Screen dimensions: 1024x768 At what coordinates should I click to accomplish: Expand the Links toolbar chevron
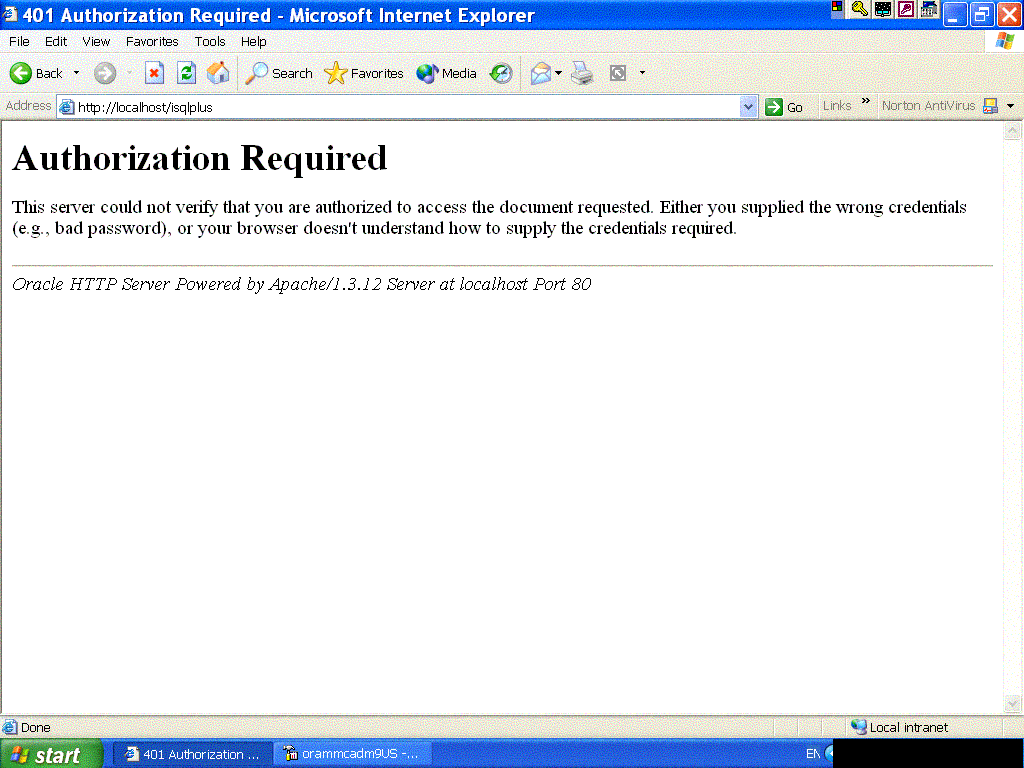(865, 101)
